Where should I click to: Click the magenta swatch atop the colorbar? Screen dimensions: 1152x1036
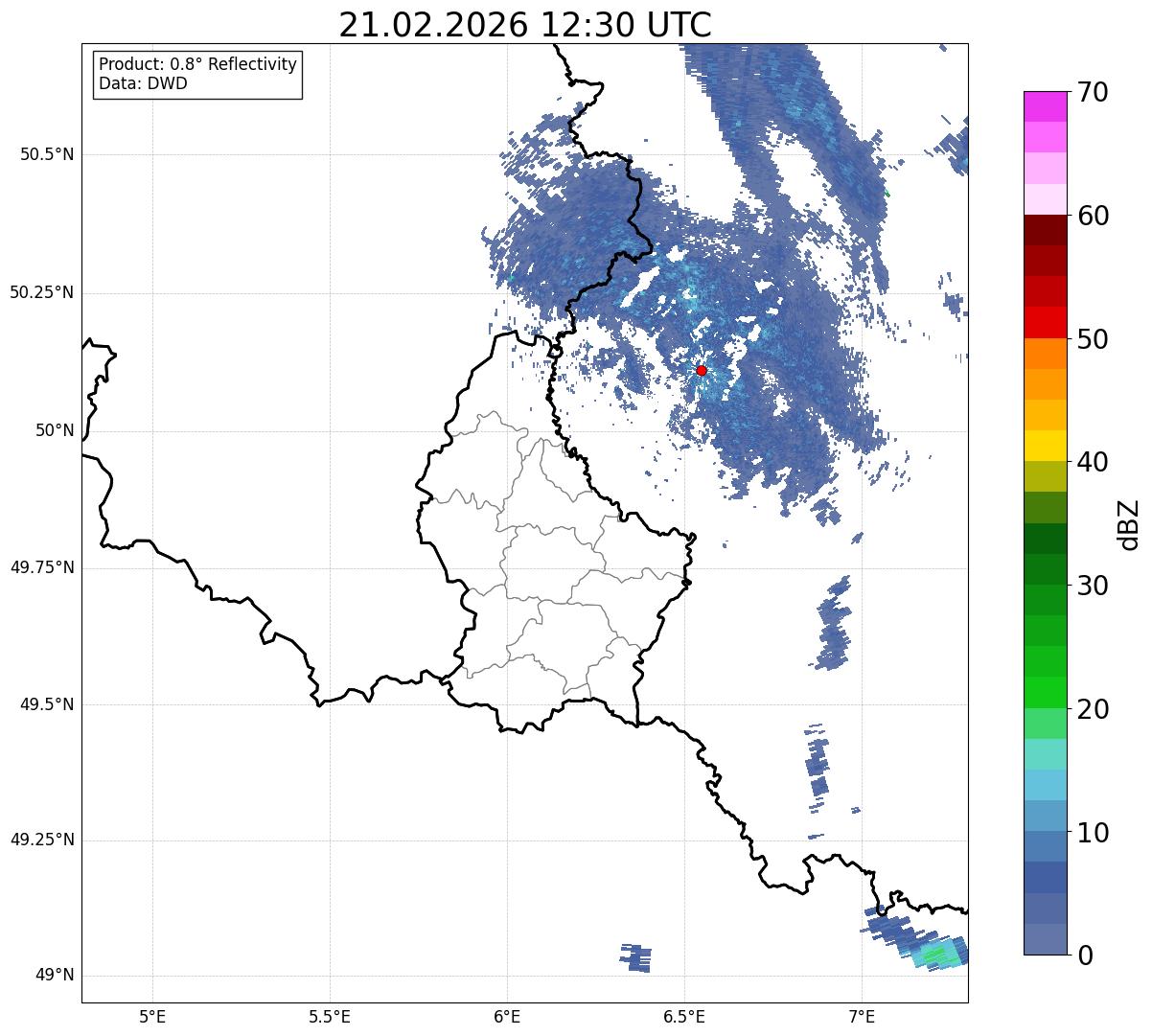click(x=1045, y=106)
